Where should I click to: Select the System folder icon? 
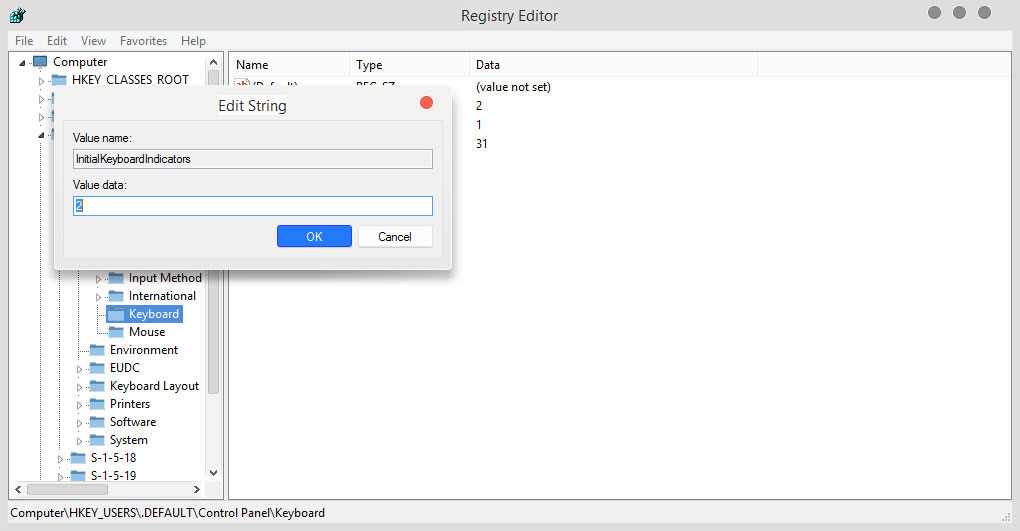(97, 441)
